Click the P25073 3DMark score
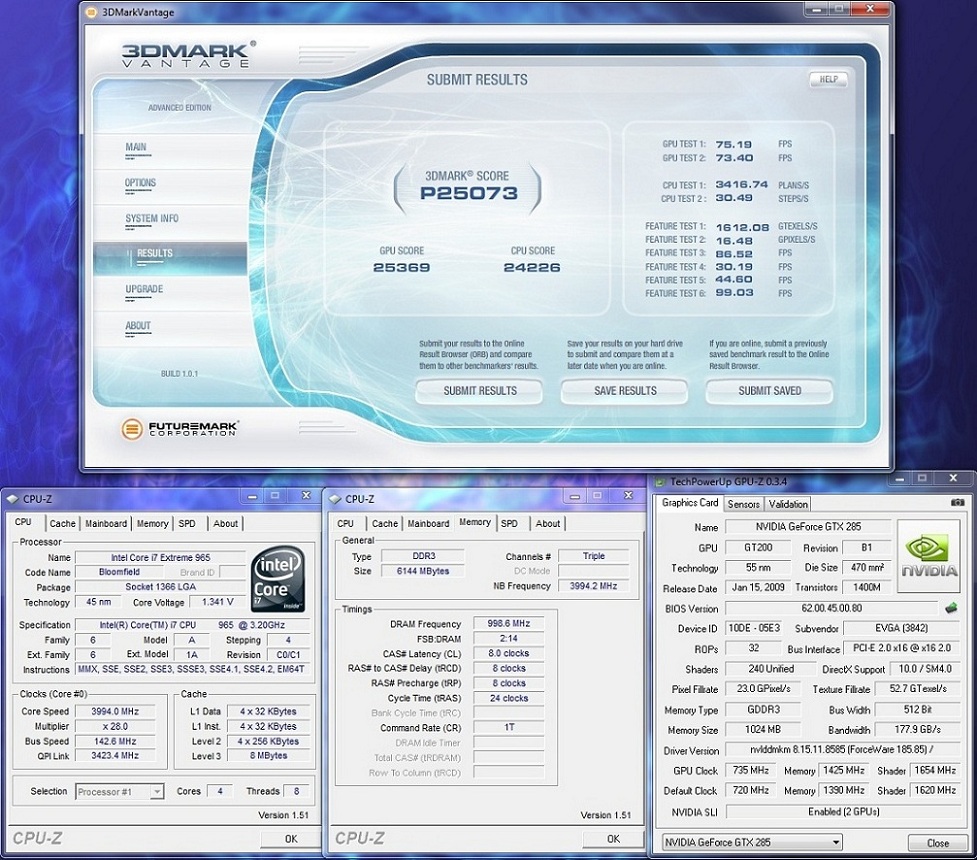This screenshot has height=860, width=977. pyautogui.click(x=469, y=193)
